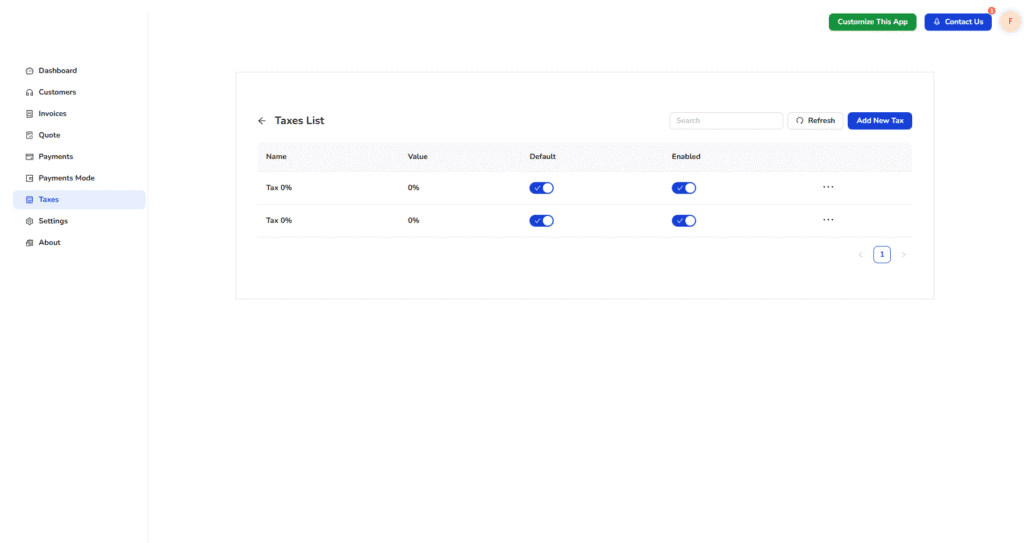Click the Quote icon in sidebar
1024x543 pixels.
[x=30, y=135]
